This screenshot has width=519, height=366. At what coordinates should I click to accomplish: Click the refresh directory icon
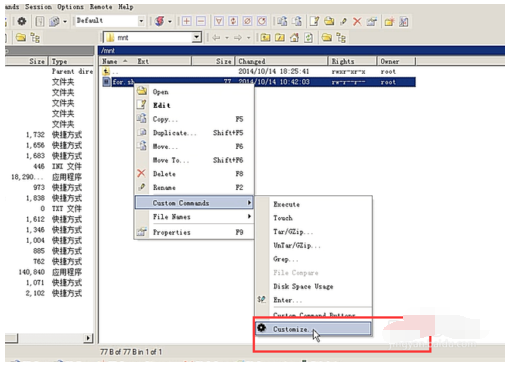coord(309,38)
